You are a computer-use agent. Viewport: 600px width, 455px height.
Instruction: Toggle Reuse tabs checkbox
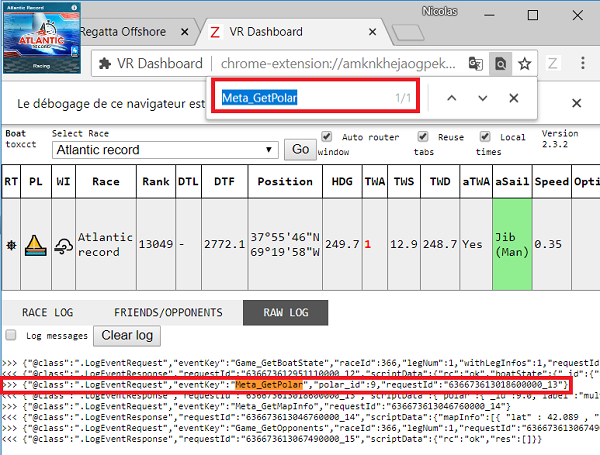422,137
